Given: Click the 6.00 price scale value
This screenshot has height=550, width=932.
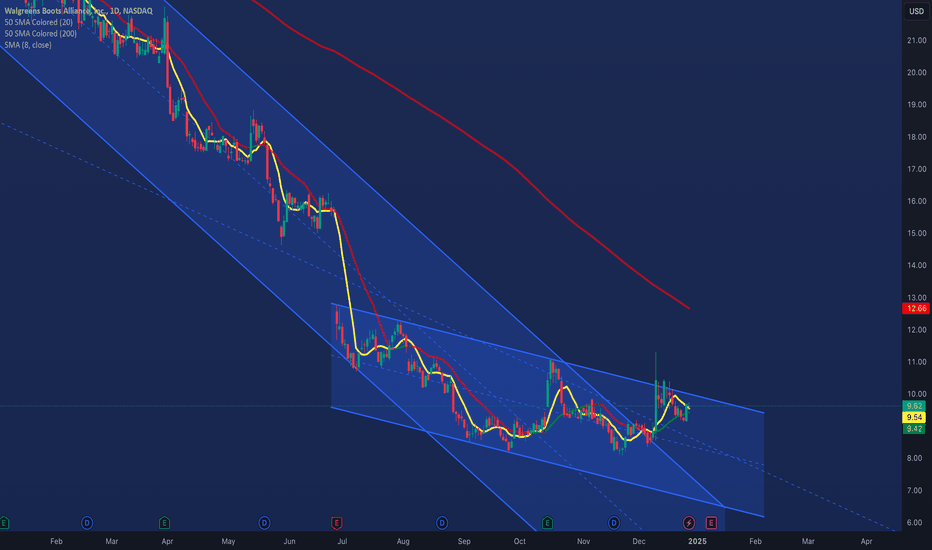Looking at the screenshot, I should 917,523.
